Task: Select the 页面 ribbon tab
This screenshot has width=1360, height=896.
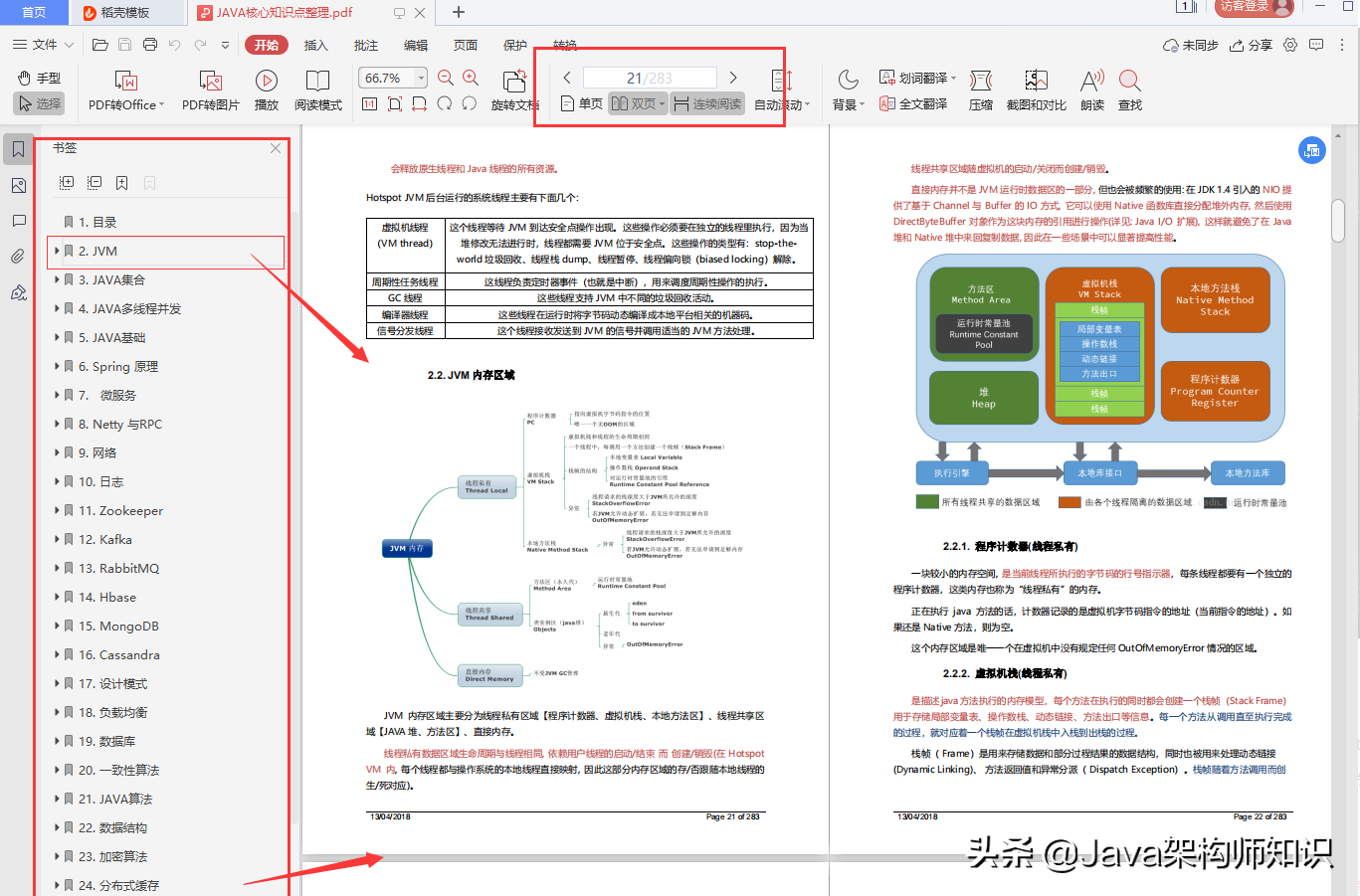Action: [466, 45]
